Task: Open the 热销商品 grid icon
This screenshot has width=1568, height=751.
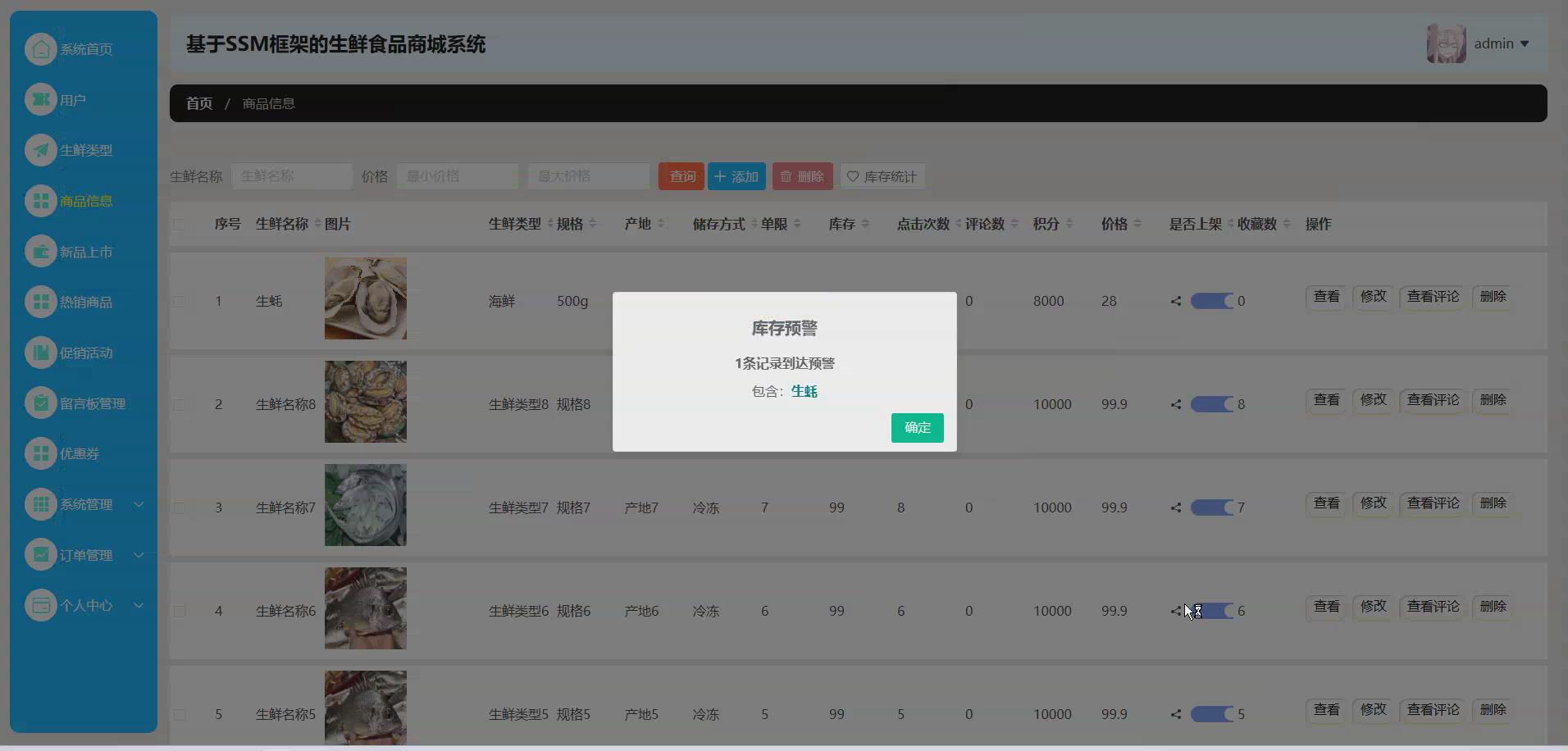Action: point(40,302)
